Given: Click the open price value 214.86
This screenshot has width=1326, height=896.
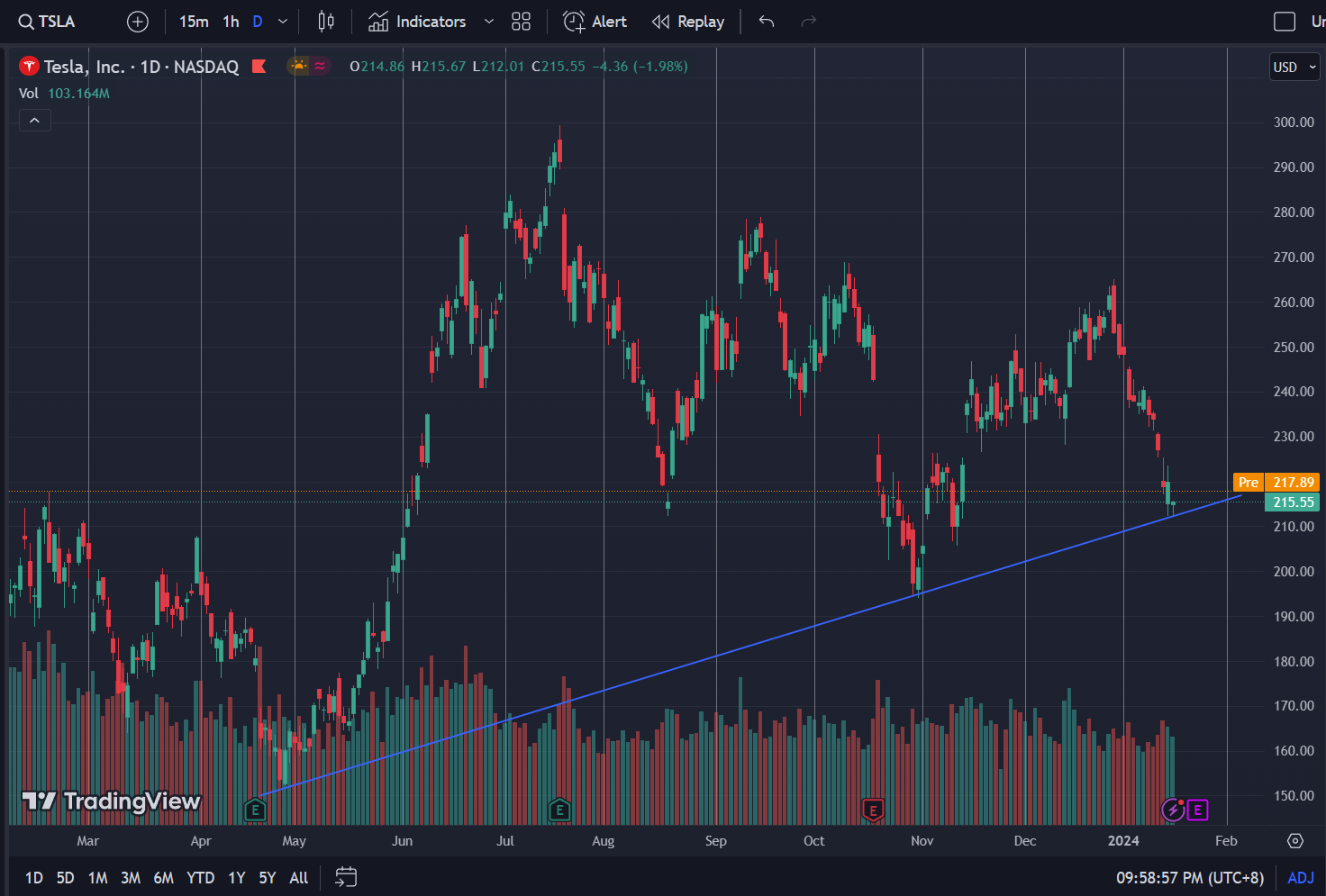Looking at the screenshot, I should [383, 67].
